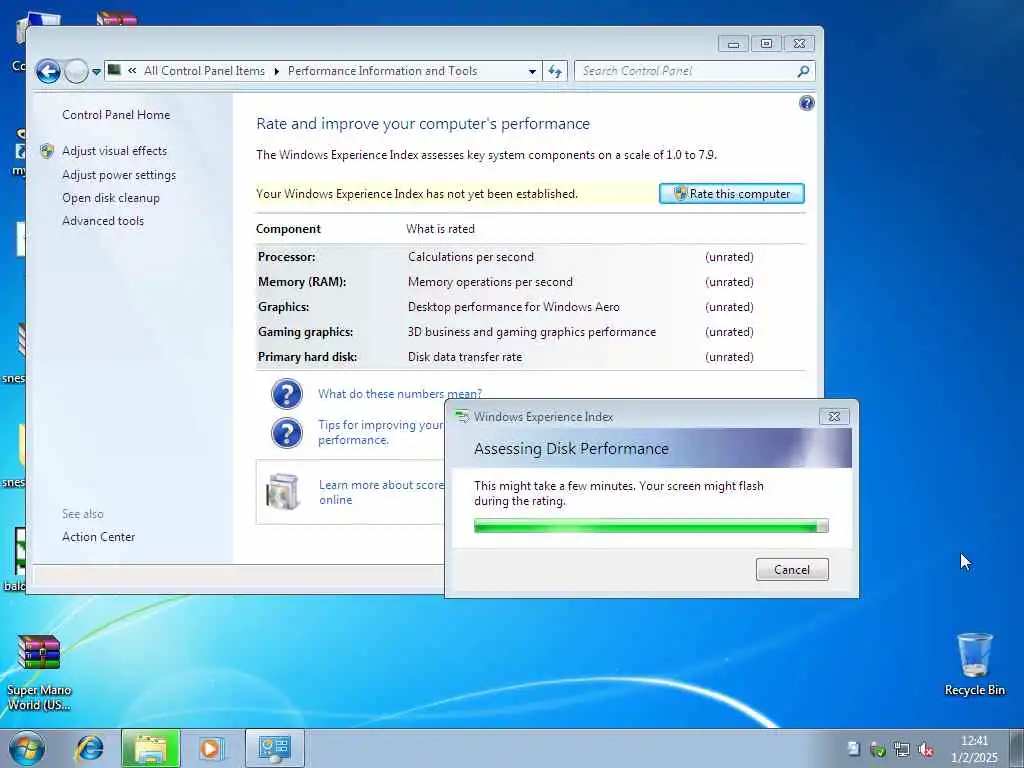Click question icon beside Tips for improving
The image size is (1024, 768).
[x=287, y=433]
